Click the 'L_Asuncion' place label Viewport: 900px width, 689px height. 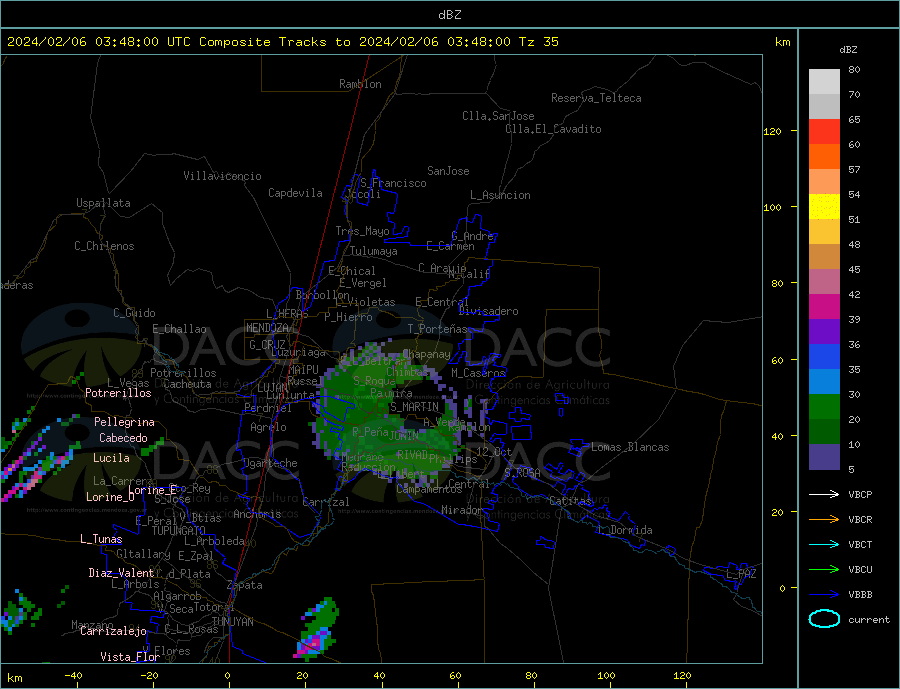click(x=500, y=195)
